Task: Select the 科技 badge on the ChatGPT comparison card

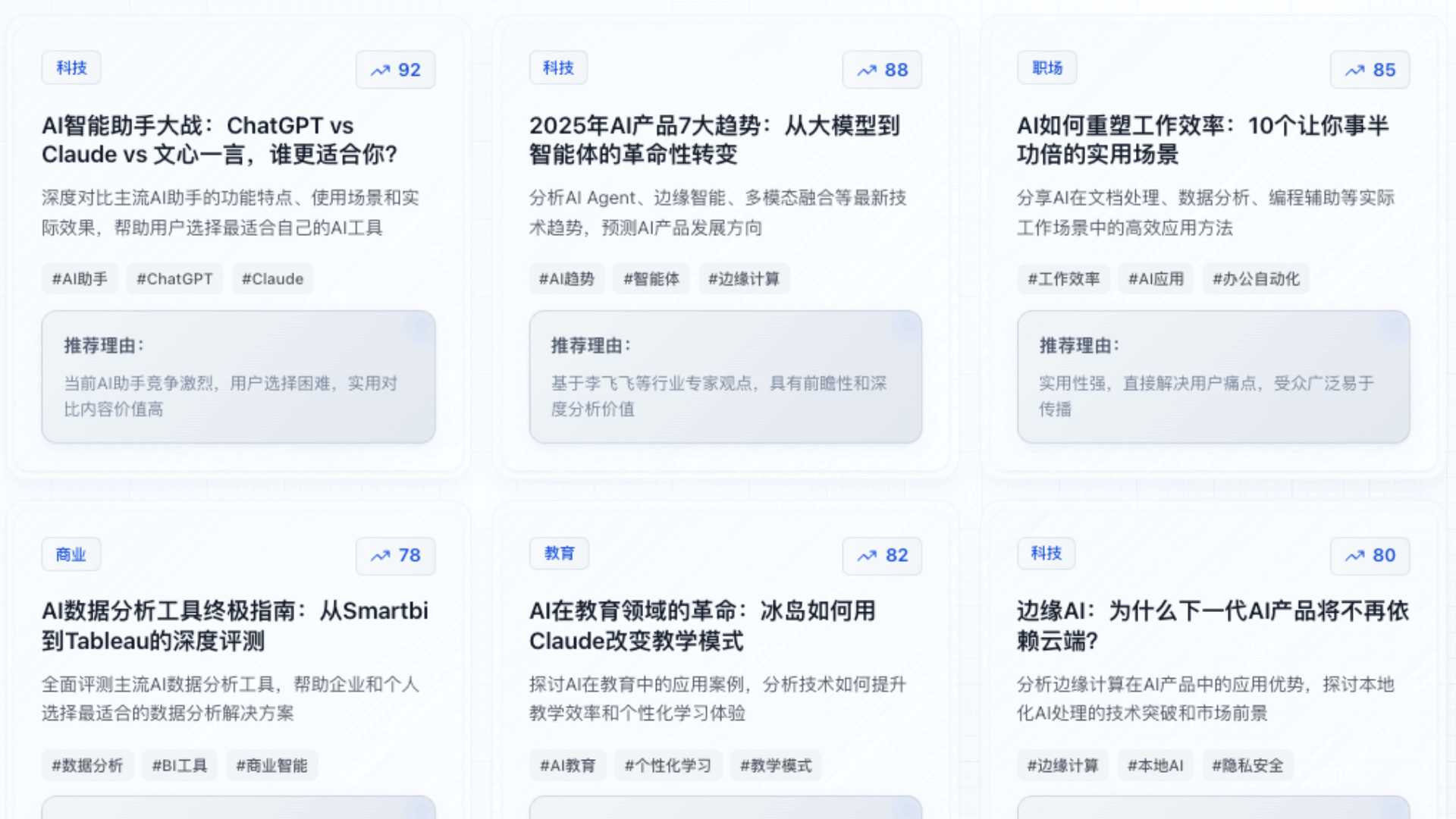Action: point(71,67)
